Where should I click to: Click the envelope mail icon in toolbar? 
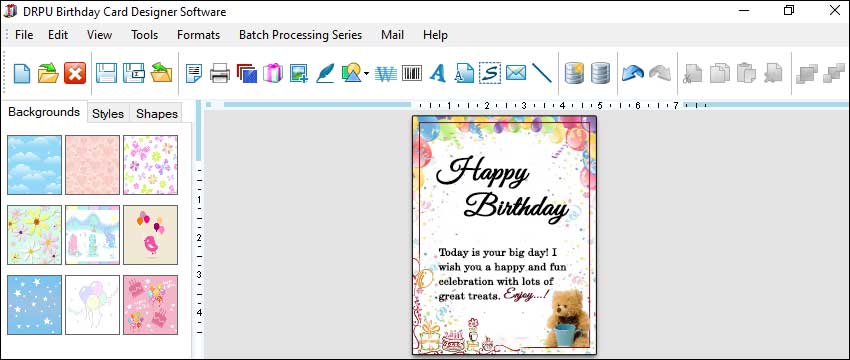pos(516,73)
